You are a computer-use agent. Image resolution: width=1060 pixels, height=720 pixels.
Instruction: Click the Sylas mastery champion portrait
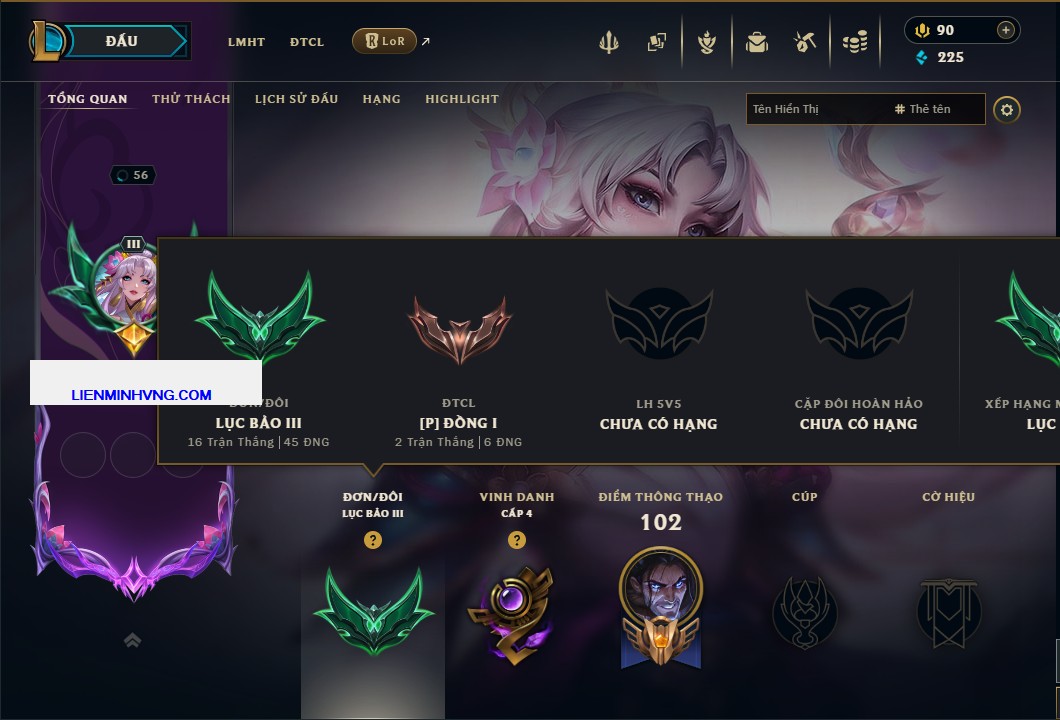[x=660, y=587]
